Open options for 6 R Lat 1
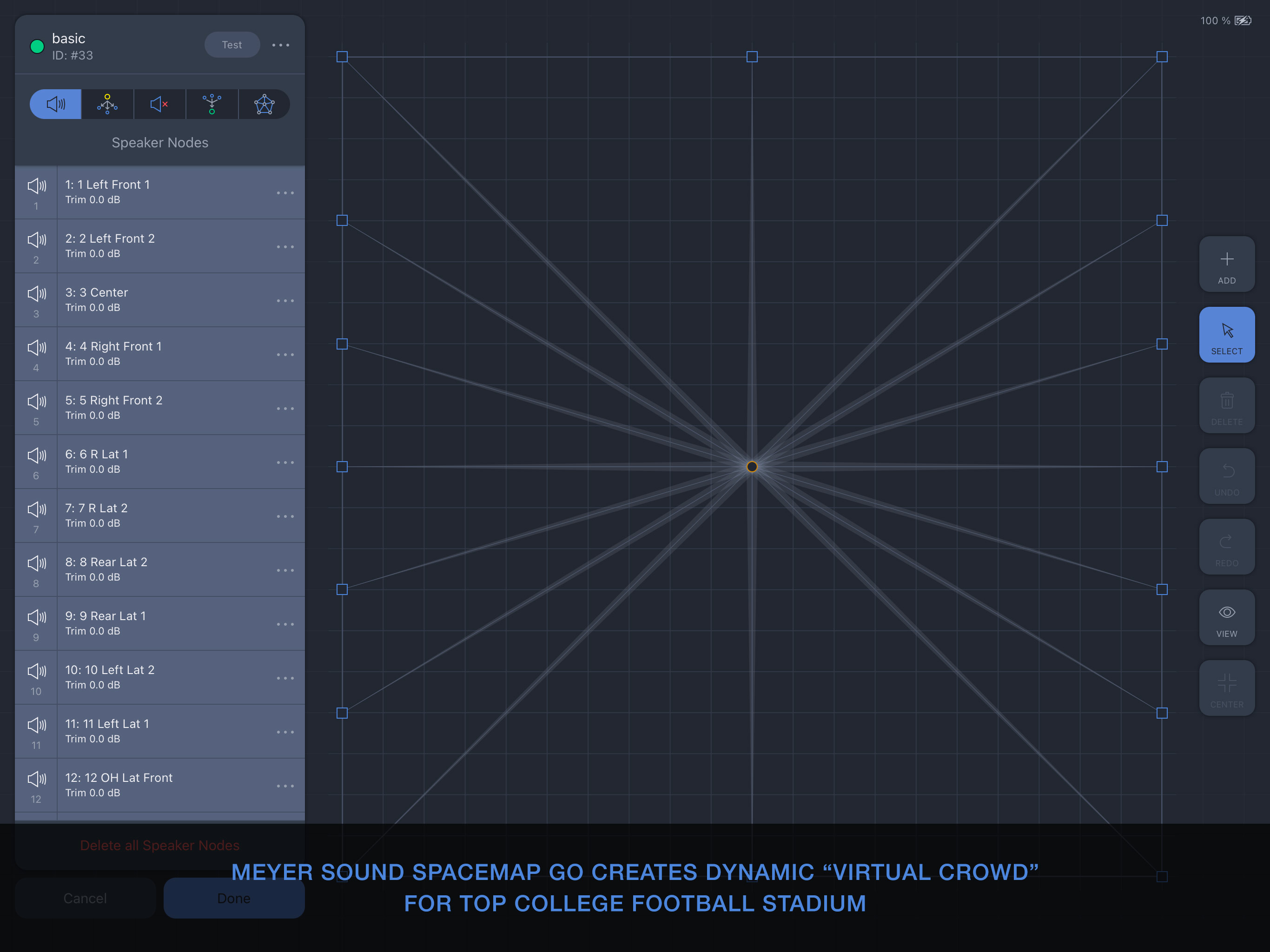The height and width of the screenshot is (952, 1270). click(x=285, y=463)
